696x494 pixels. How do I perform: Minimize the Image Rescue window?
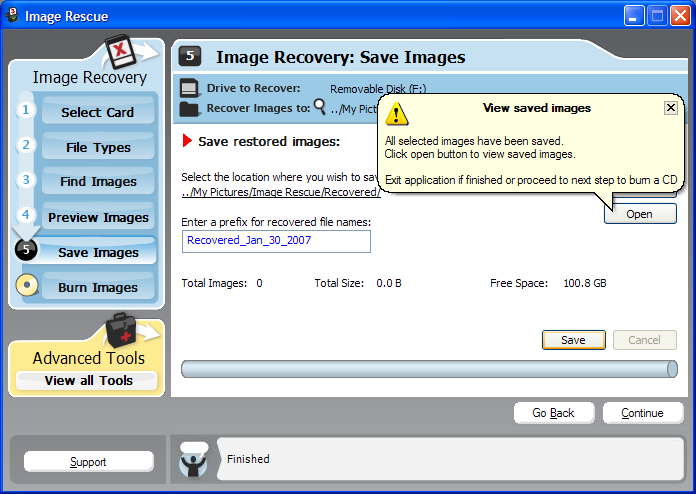(633, 16)
